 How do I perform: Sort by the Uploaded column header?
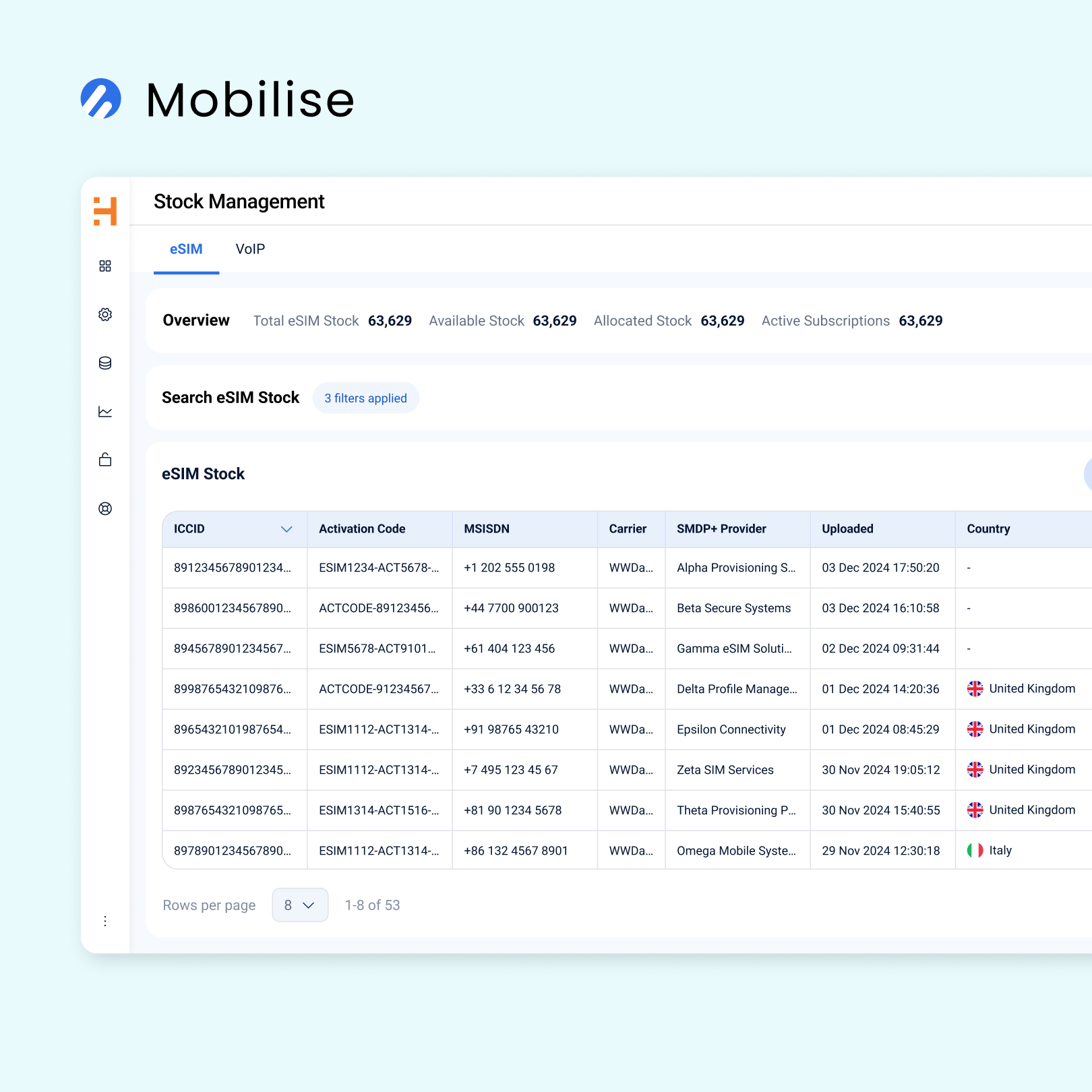pyautogui.click(x=847, y=529)
